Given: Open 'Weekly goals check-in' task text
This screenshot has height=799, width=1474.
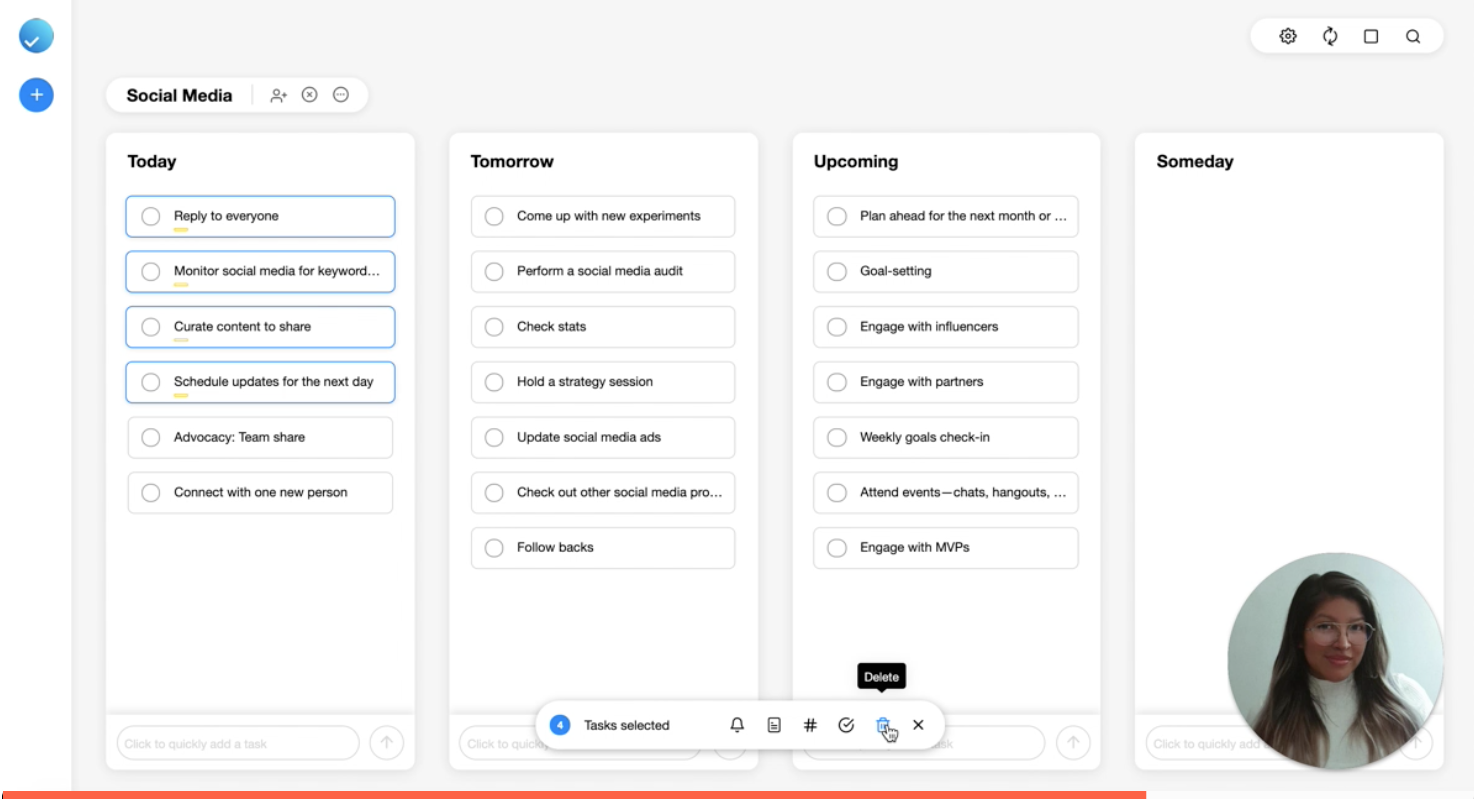Looking at the screenshot, I should tap(925, 437).
